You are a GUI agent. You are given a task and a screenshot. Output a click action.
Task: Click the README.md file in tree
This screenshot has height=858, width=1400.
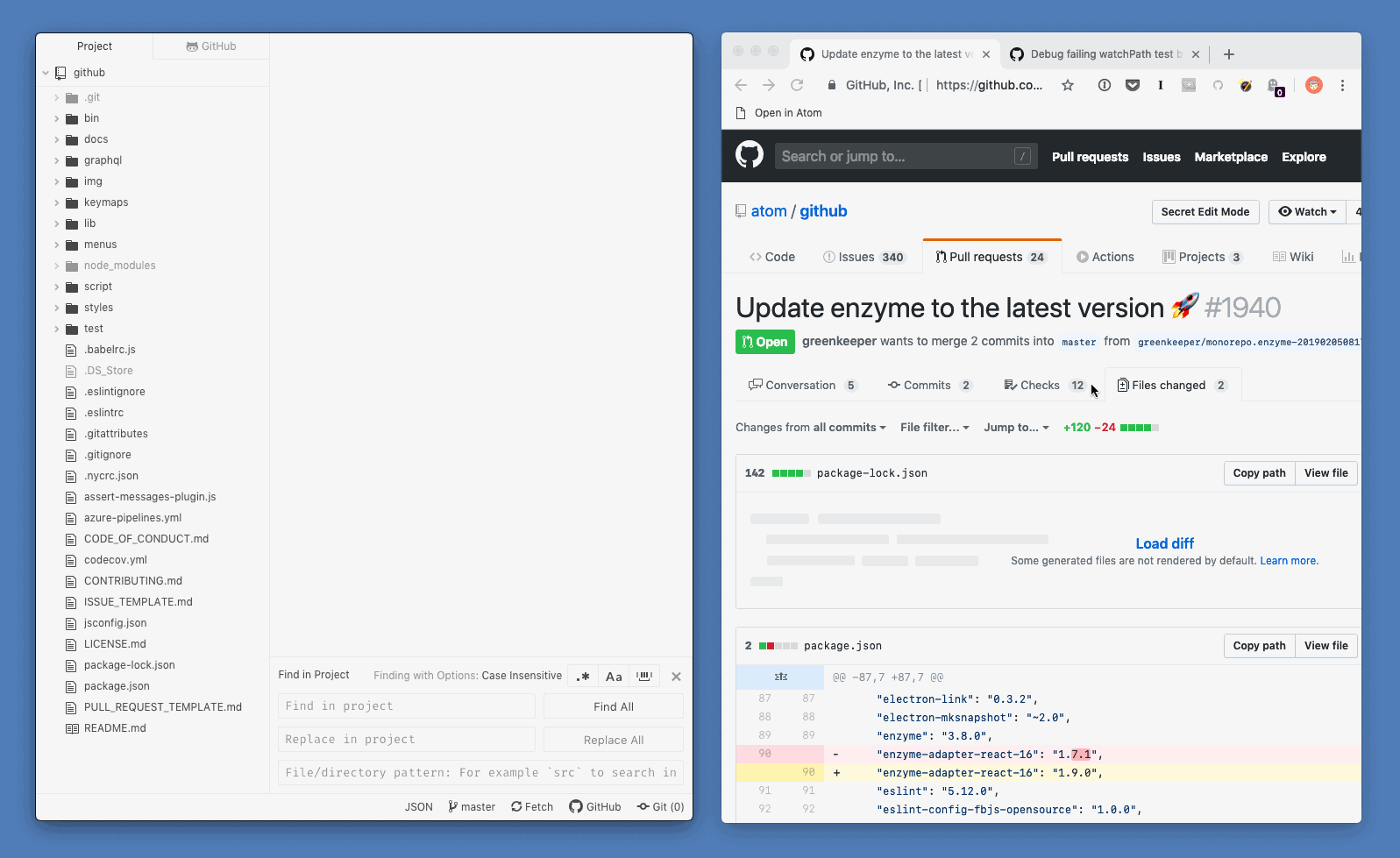click(x=115, y=728)
